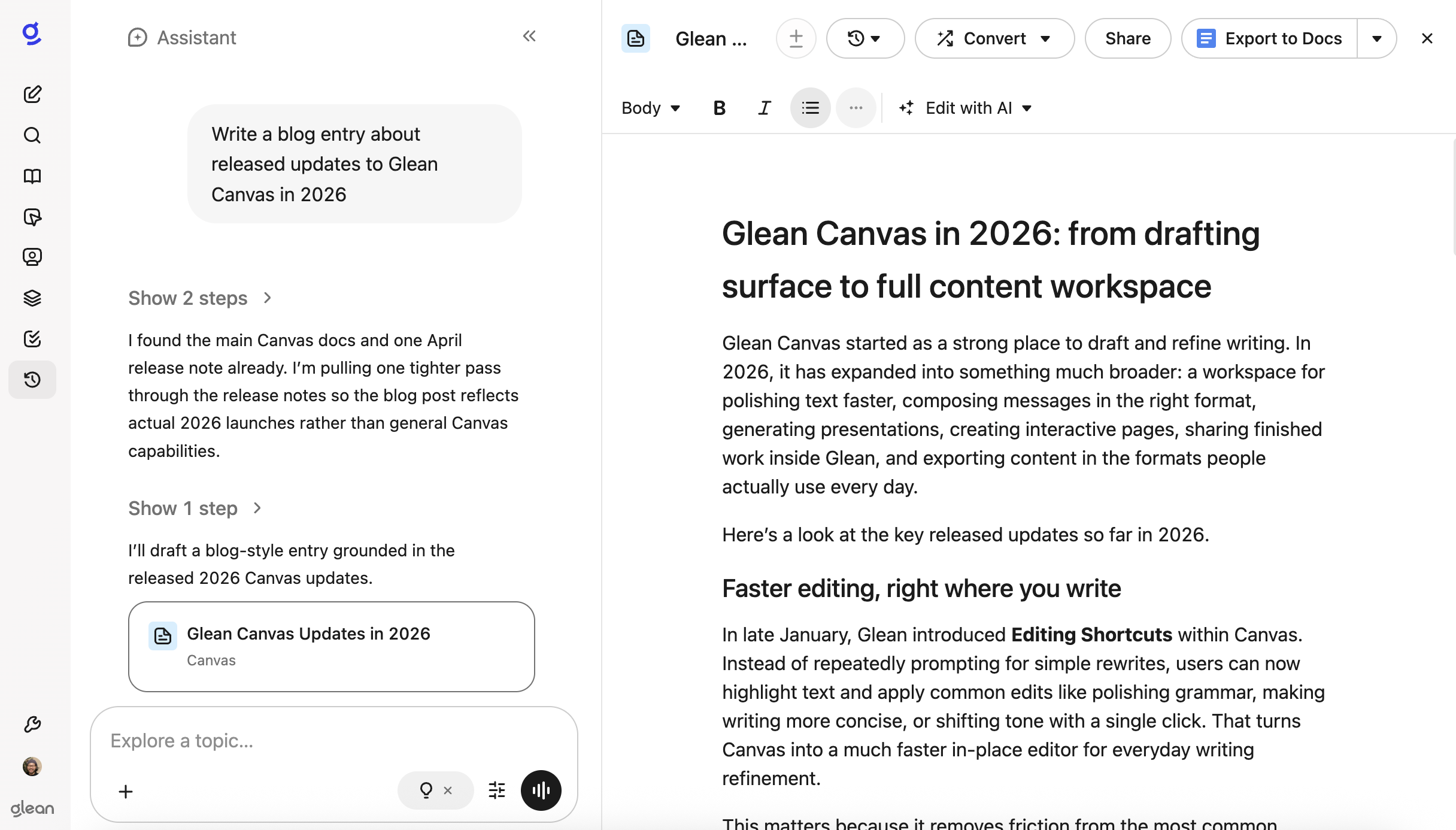Click the canvas main title heading
Viewport: 1456px width, 830px height.
pyautogui.click(x=991, y=260)
